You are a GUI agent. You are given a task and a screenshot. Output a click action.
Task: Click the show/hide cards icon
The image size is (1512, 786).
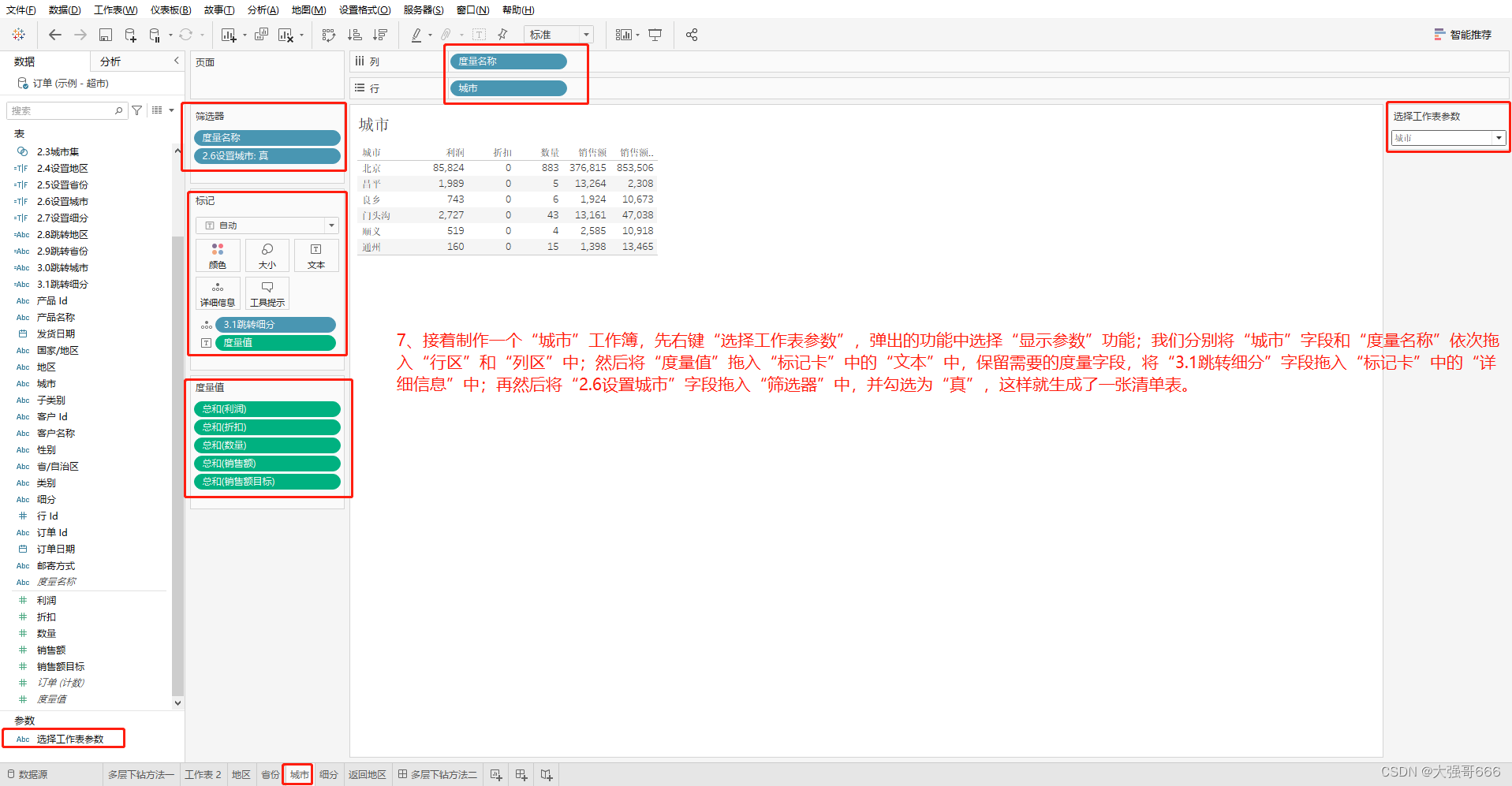point(624,35)
